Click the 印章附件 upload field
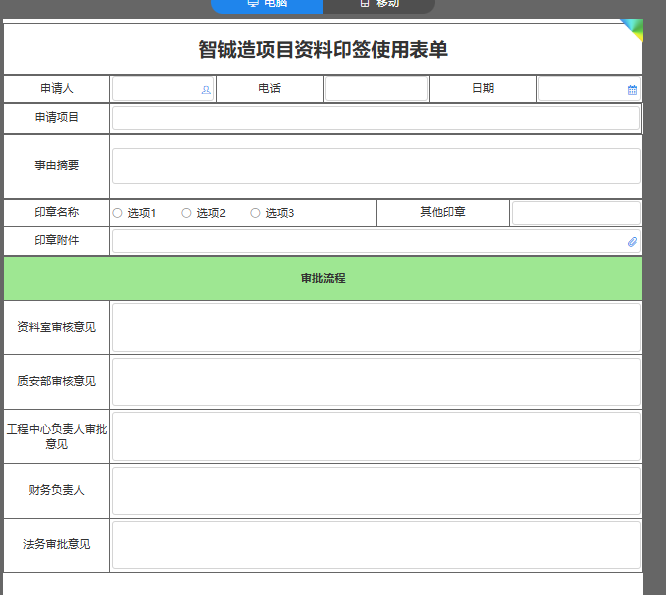666x595 pixels. (x=376, y=242)
